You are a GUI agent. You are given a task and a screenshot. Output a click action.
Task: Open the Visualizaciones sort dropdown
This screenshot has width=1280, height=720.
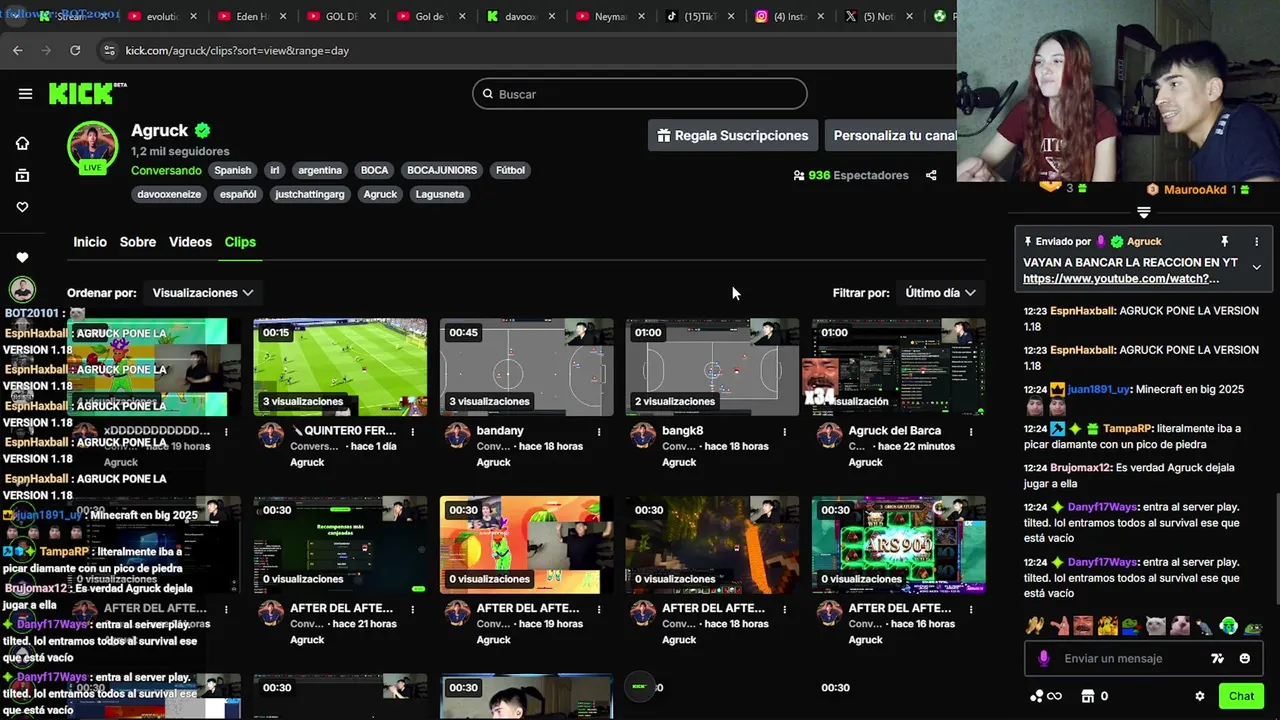coord(203,293)
